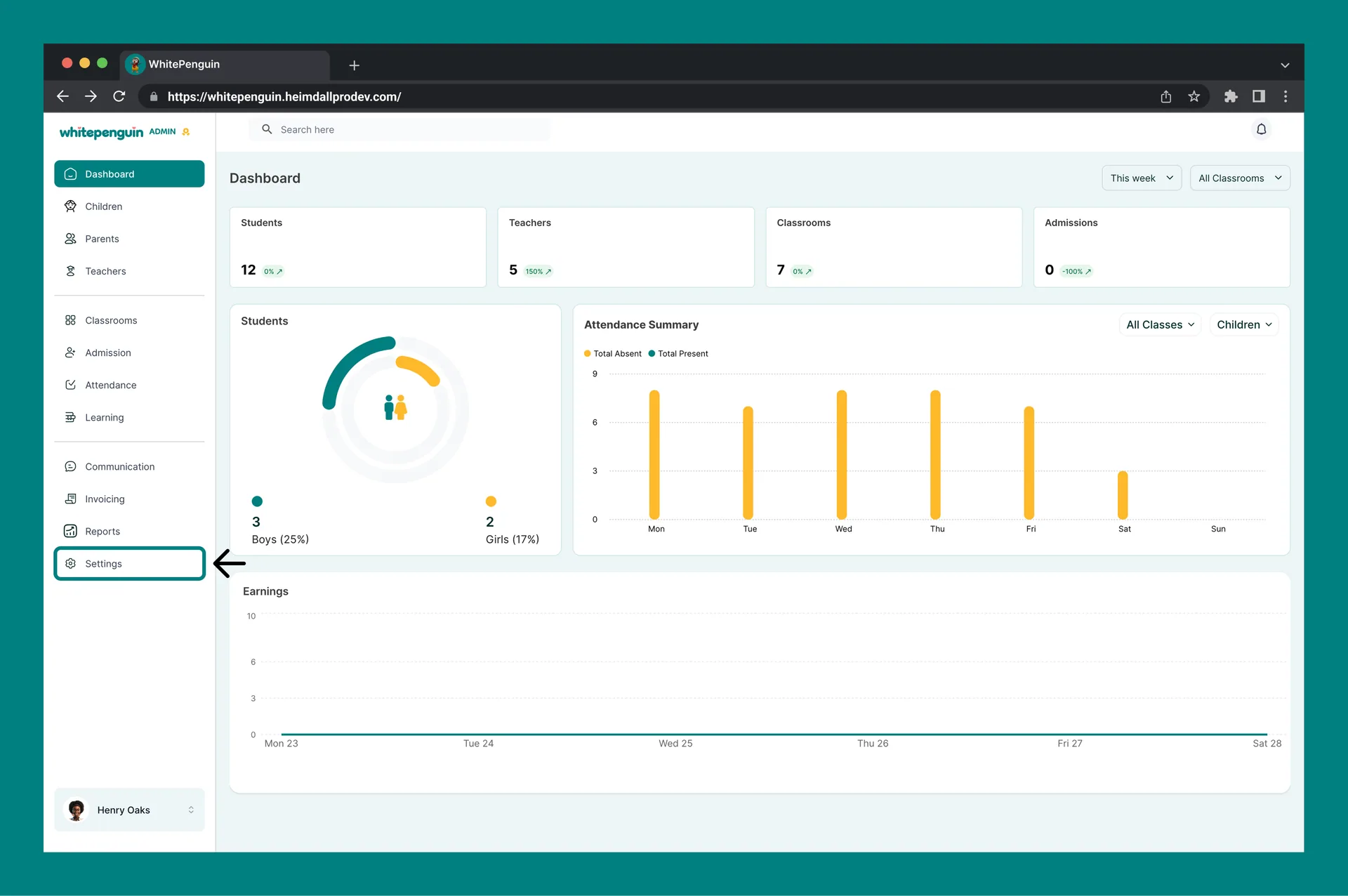1348x896 pixels.
Task: Click the Attendance checkmark icon
Action: click(x=70, y=384)
